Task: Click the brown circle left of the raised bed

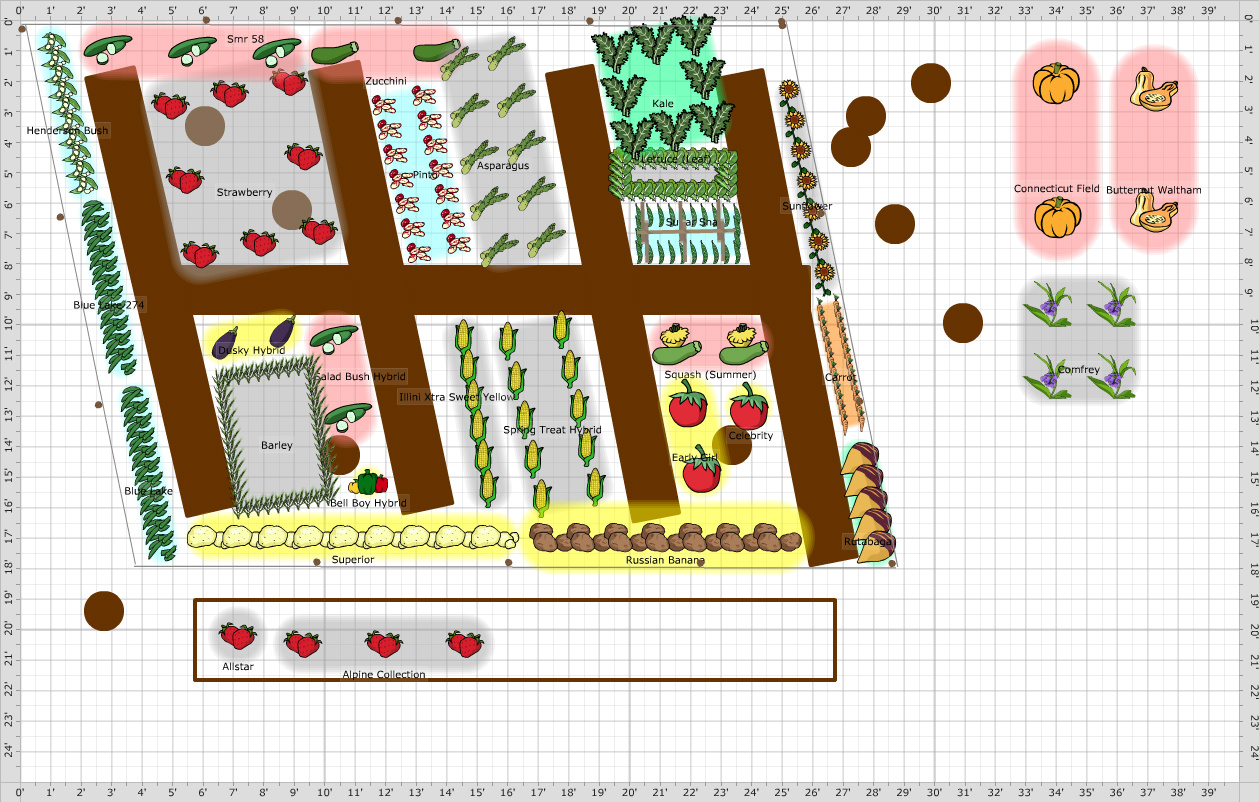Action: [104, 611]
